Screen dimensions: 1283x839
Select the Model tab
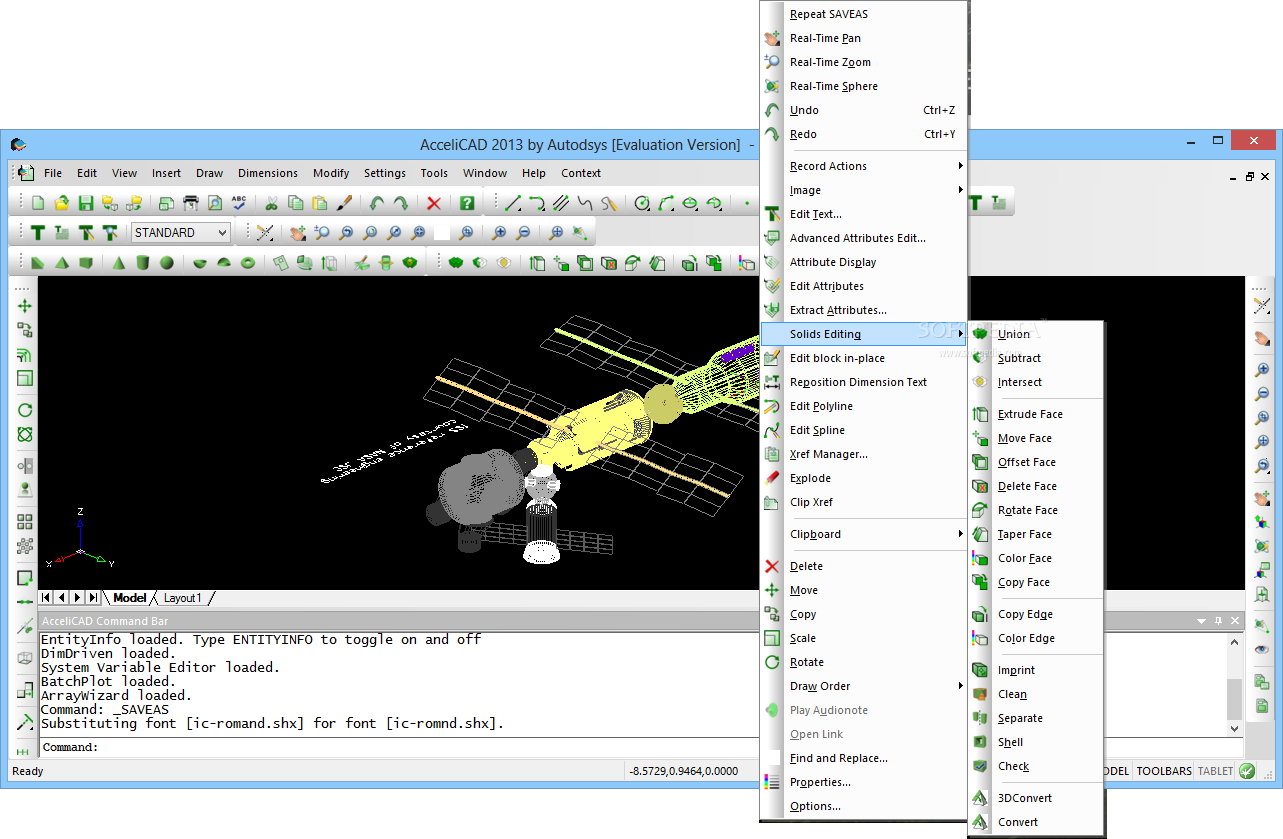click(130, 598)
